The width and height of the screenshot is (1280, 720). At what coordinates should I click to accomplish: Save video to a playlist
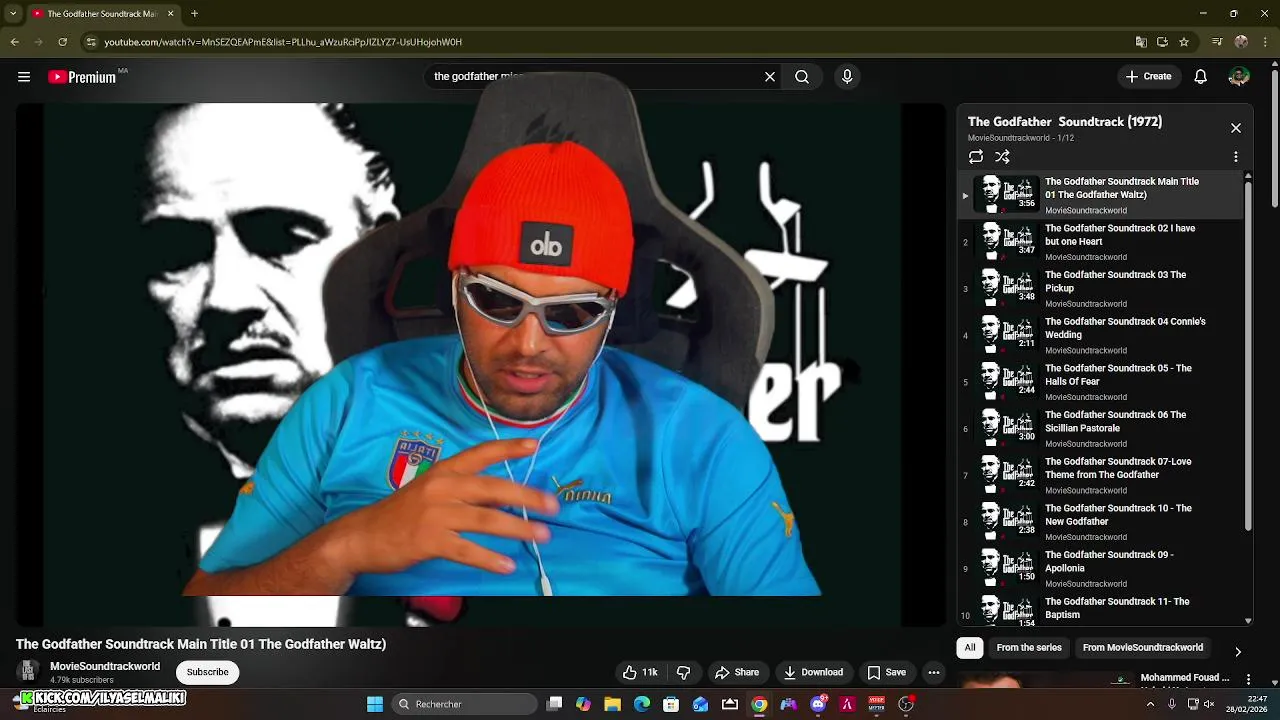[x=886, y=672]
